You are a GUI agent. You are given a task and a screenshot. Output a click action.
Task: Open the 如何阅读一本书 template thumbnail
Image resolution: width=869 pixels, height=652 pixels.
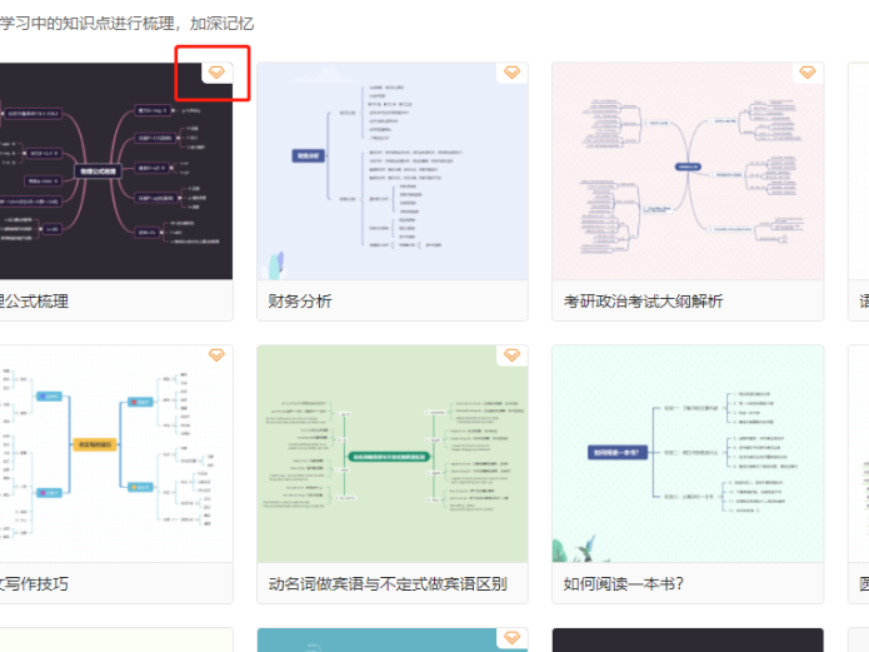(688, 454)
